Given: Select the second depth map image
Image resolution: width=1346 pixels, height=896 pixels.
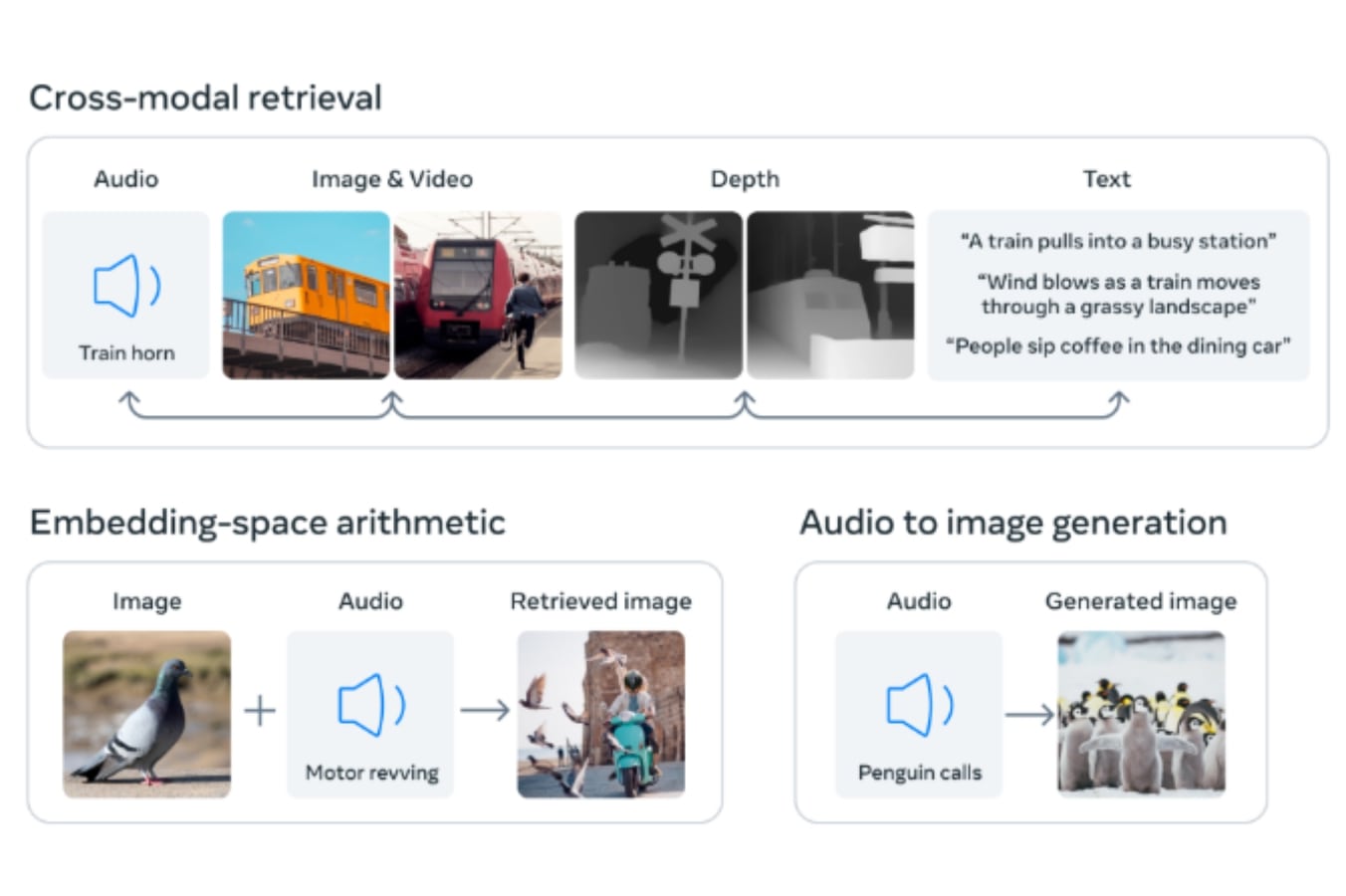Looking at the screenshot, I should point(830,295).
